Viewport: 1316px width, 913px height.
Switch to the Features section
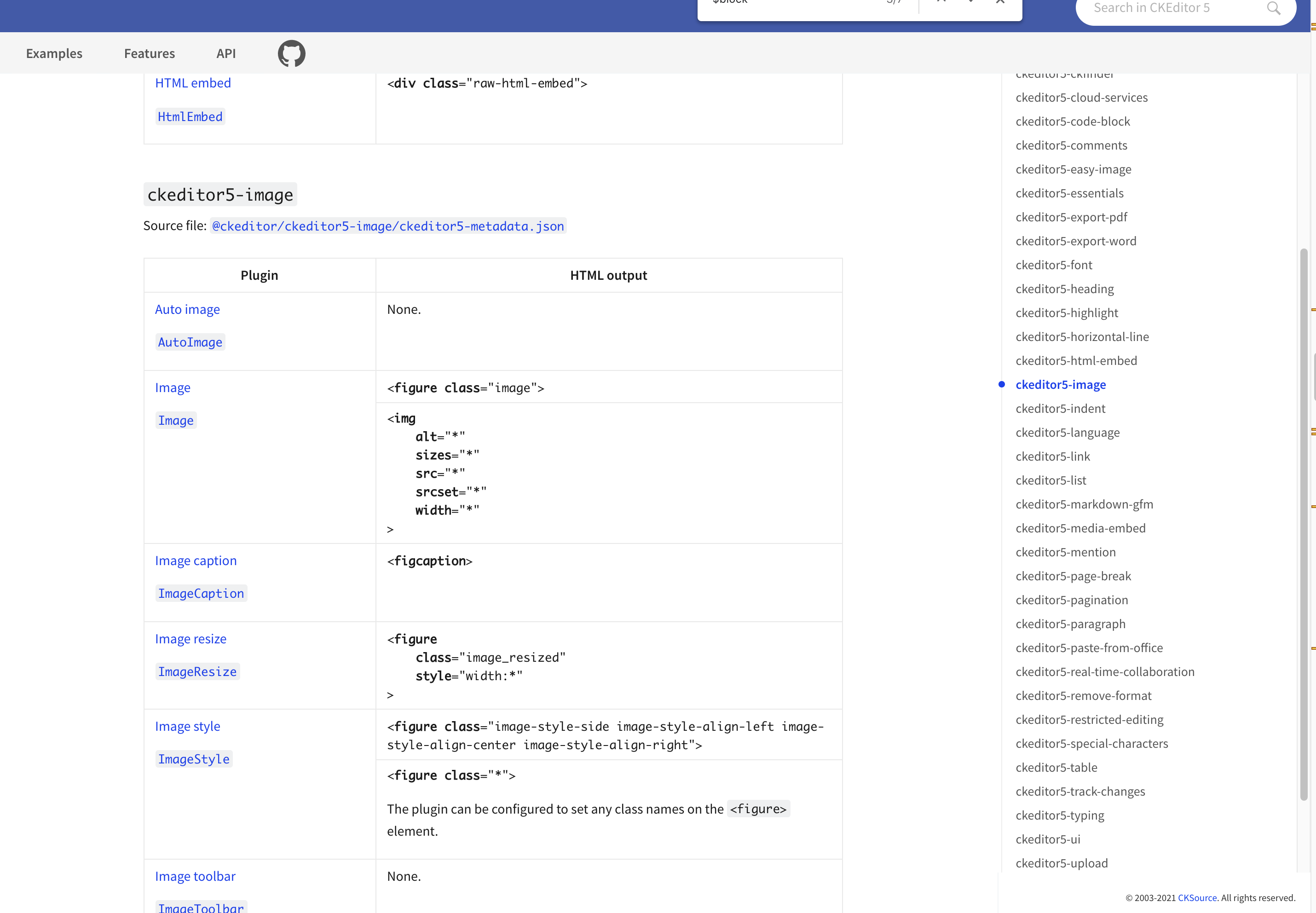pos(149,53)
